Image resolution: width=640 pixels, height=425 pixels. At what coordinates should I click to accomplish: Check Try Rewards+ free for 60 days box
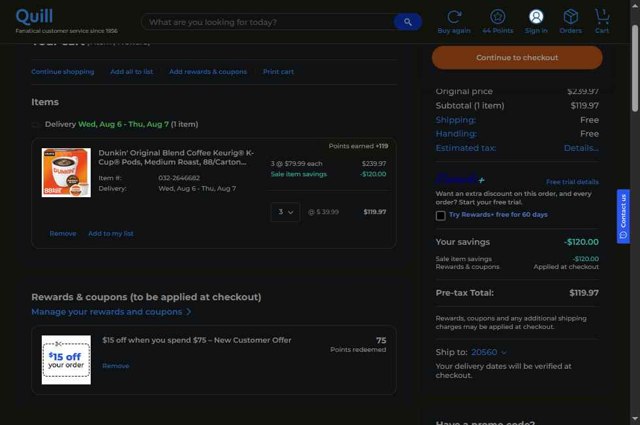440,216
